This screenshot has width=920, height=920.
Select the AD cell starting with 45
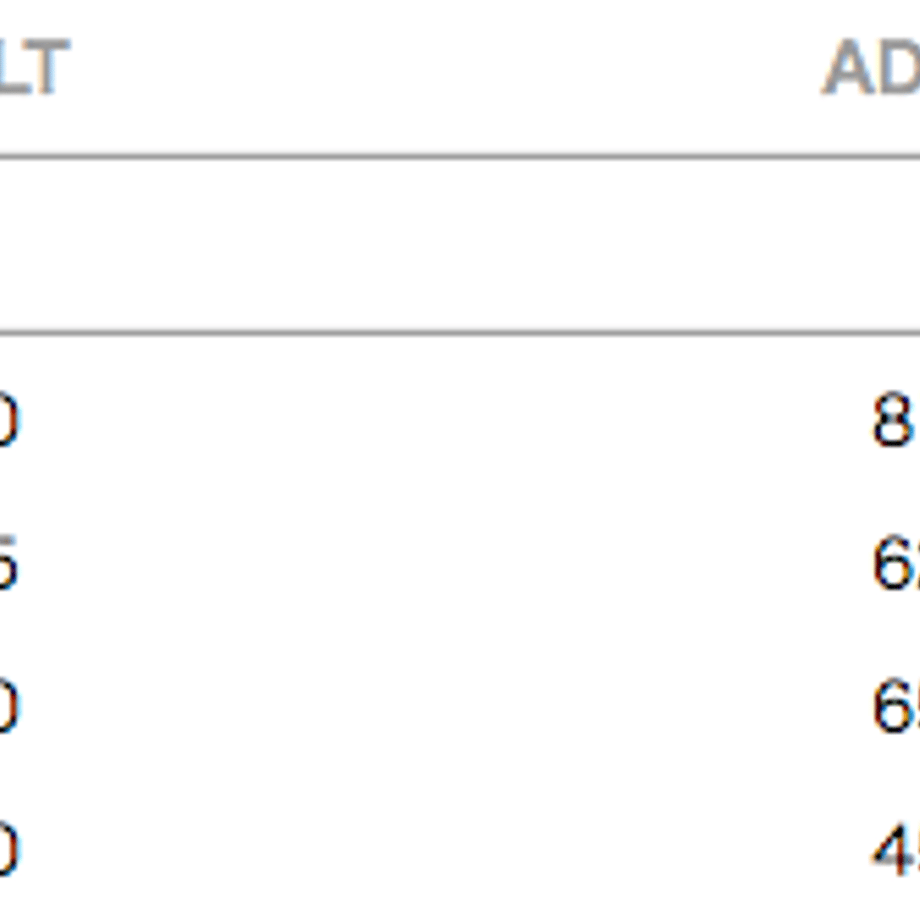pyautogui.click(x=897, y=850)
